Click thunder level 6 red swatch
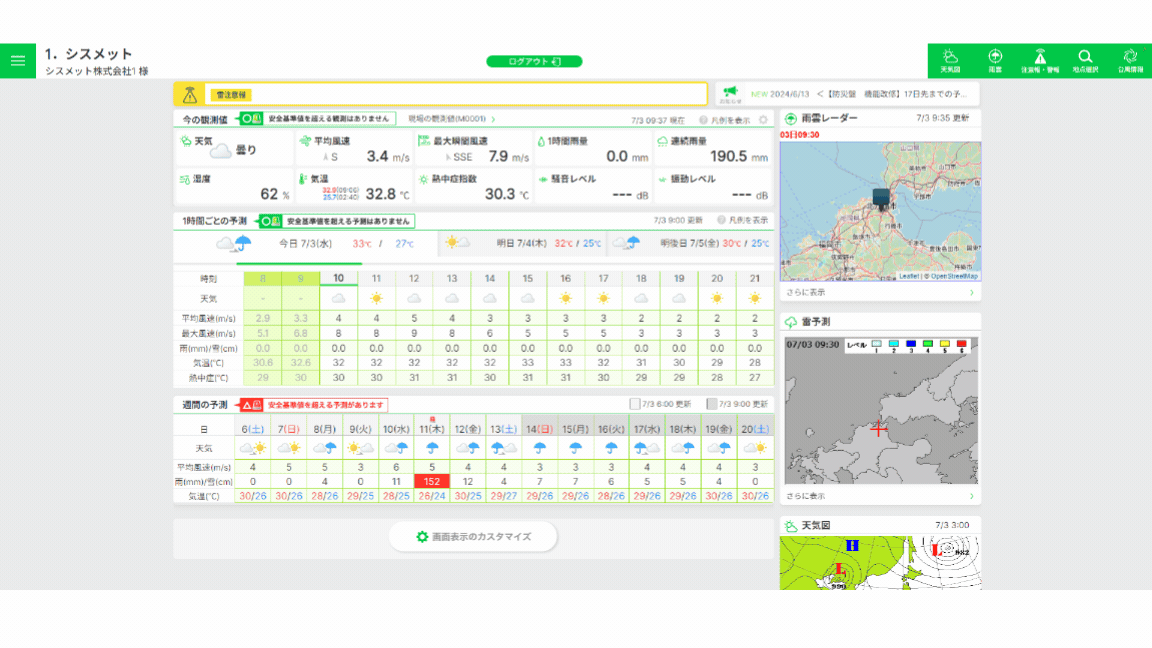 pos(962,344)
